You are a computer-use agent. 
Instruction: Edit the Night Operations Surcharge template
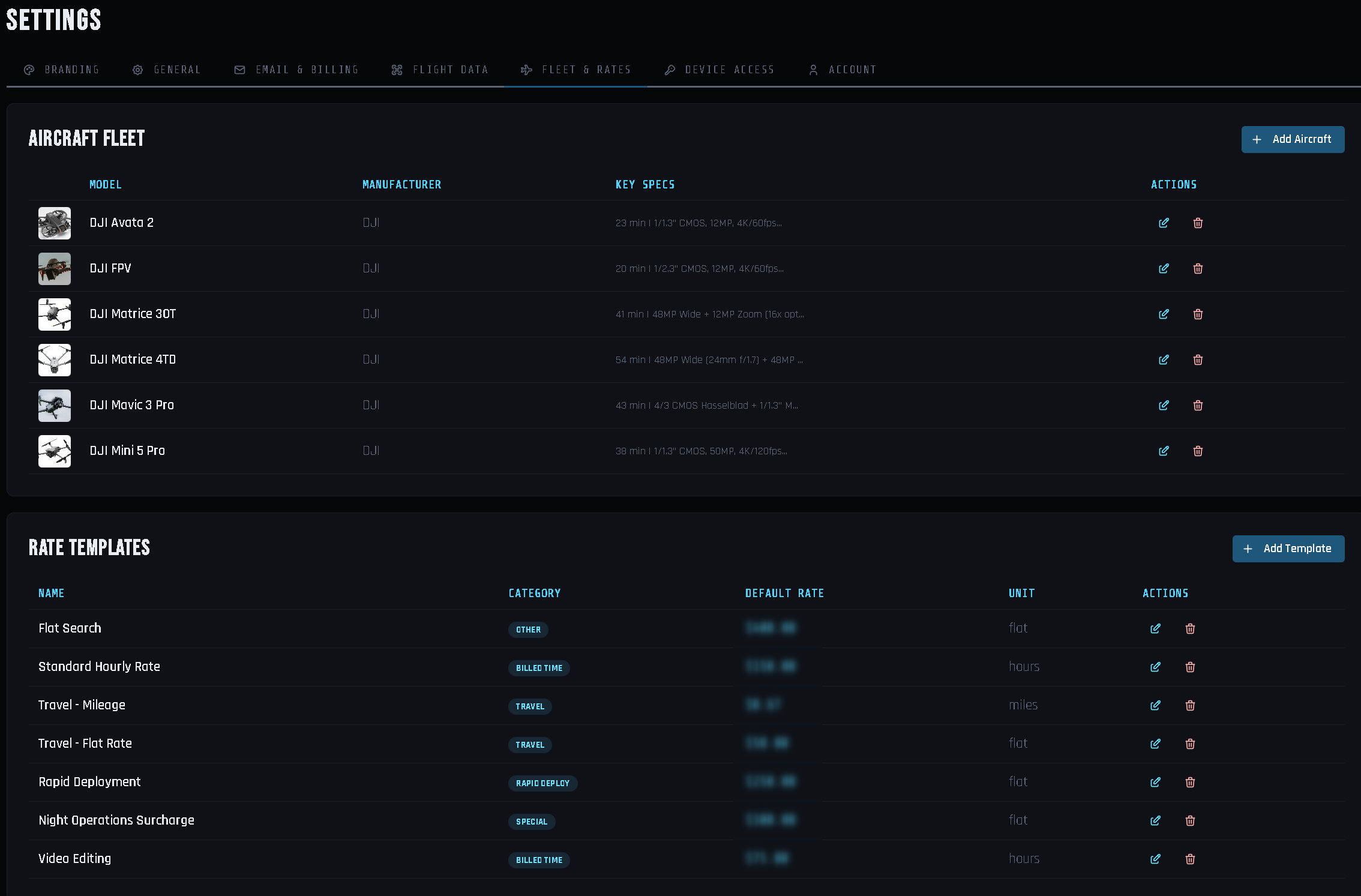click(1155, 820)
